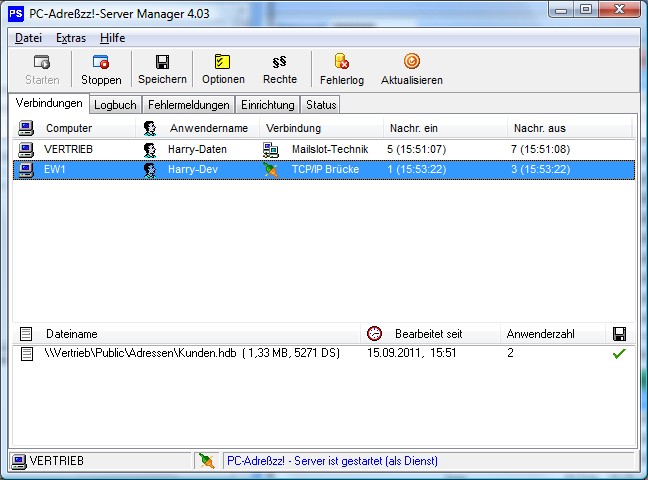Viewport: 648px width, 480px height.
Task: Click computer icon in Computer column header
Action: pos(26,128)
